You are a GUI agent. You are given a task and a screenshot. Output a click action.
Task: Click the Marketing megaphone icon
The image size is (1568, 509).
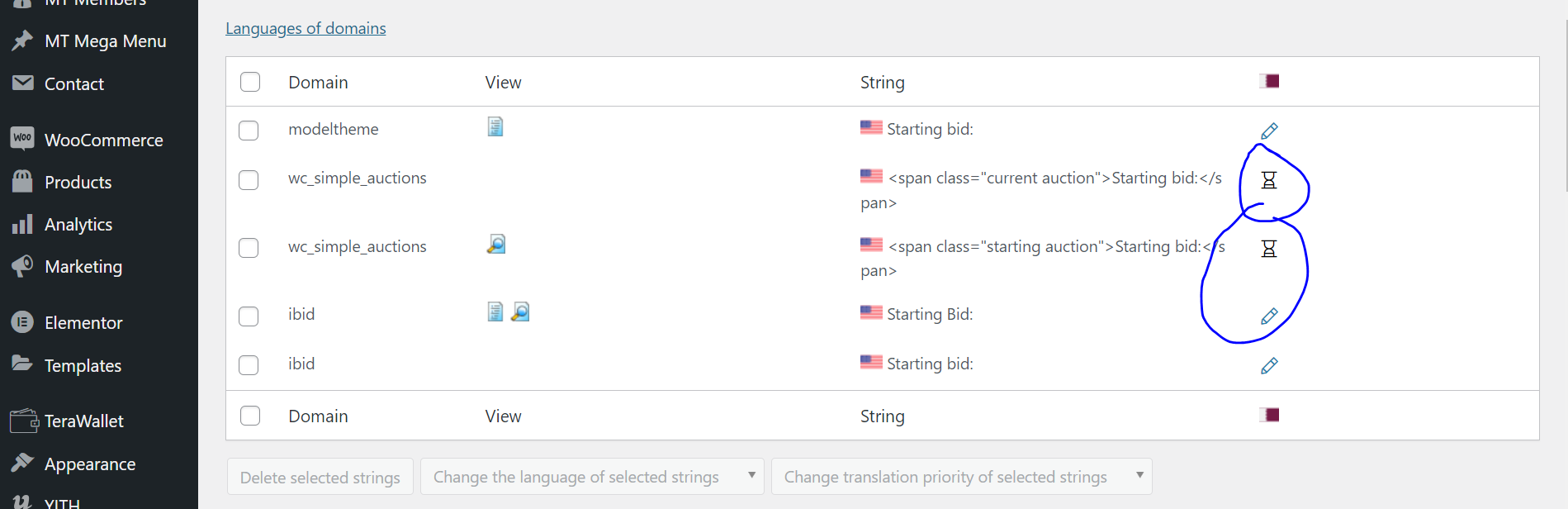[22, 265]
